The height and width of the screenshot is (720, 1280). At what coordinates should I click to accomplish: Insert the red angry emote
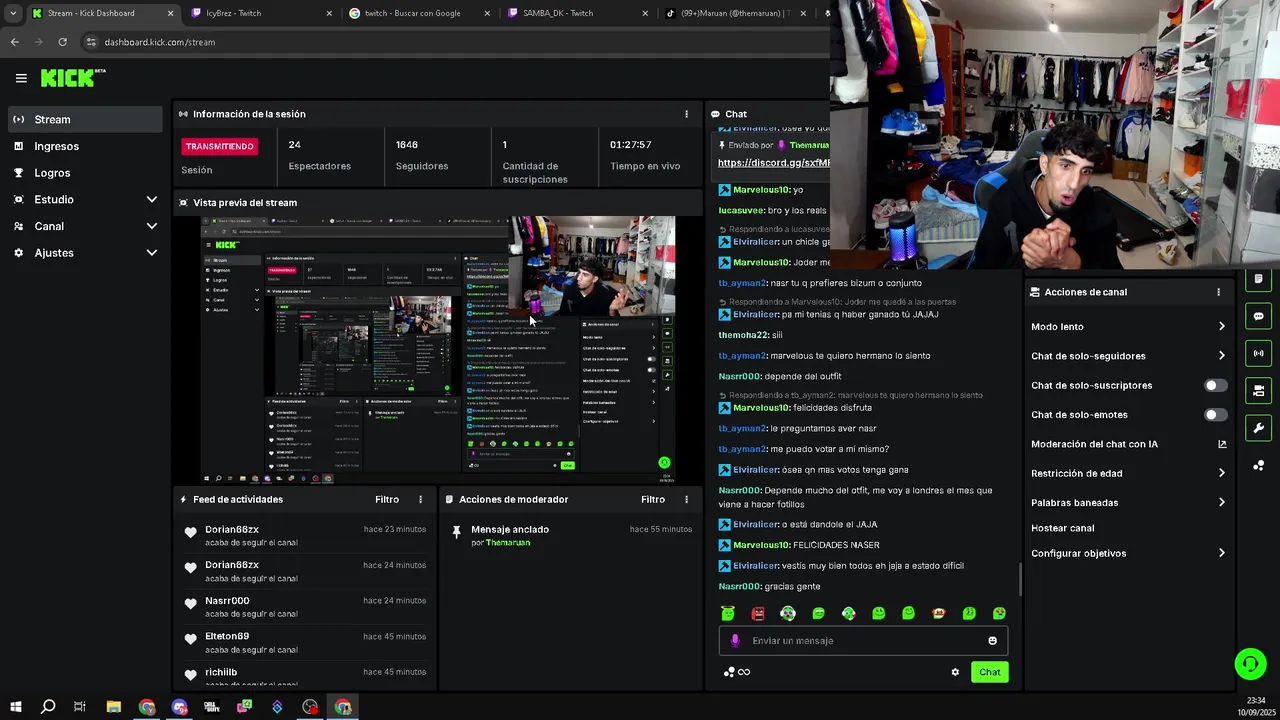(x=758, y=613)
